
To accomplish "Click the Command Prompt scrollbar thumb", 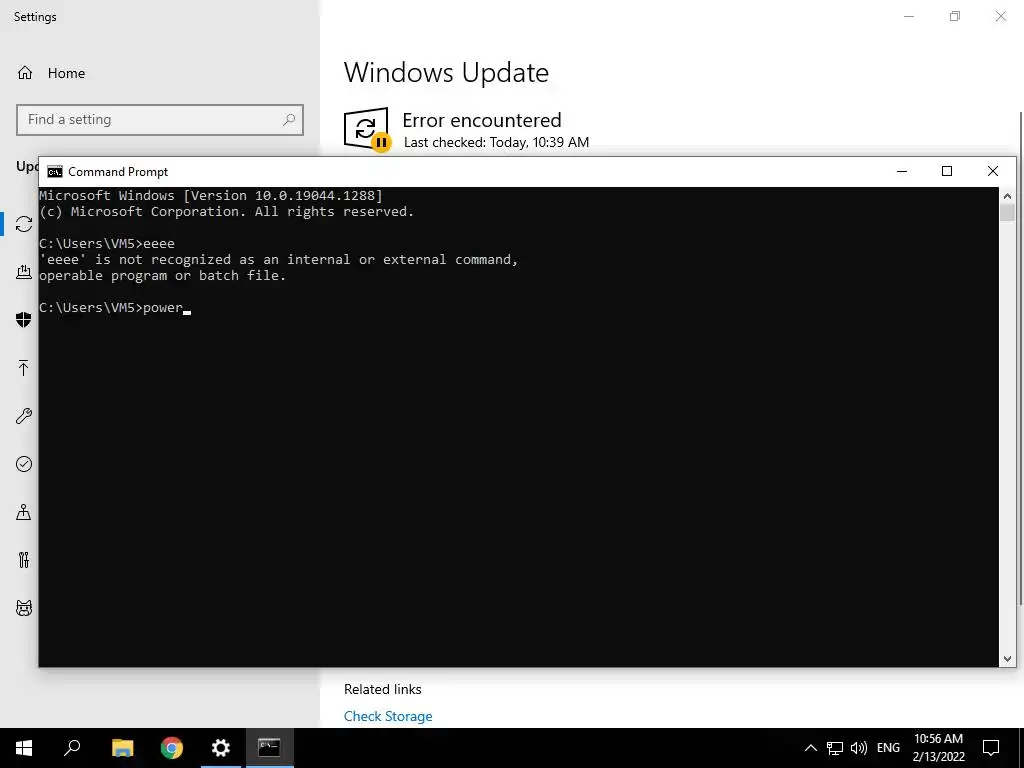I will point(1007,213).
